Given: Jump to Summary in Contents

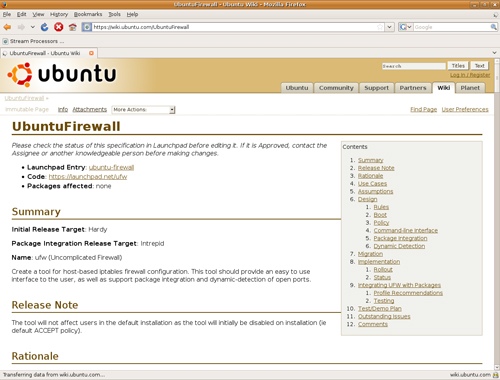Looking at the screenshot, I should point(371,160).
